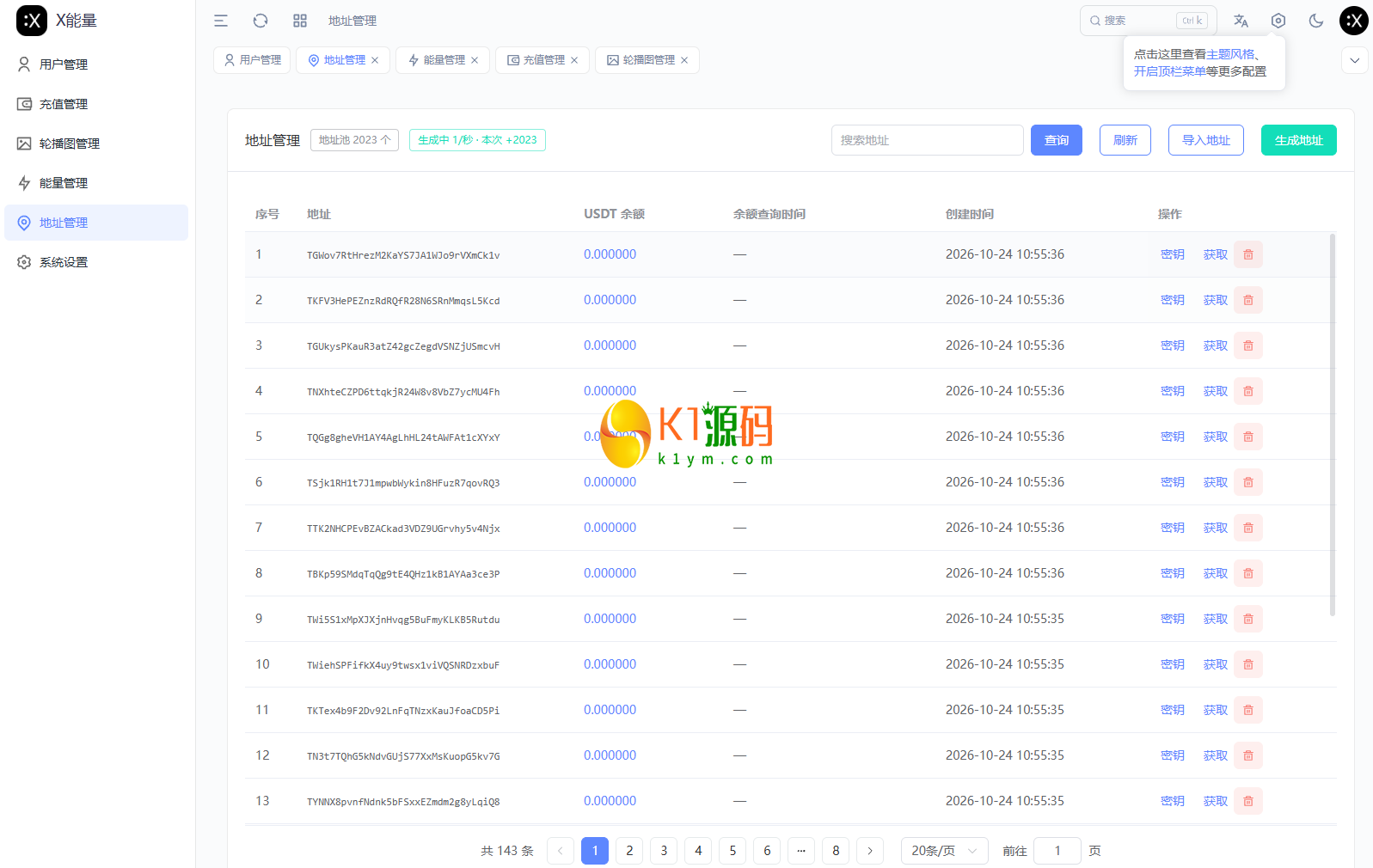Click address TGWov7RtHrezM2KaYS7JA1WJo9rVXmCk1v
1373x868 pixels.
403,255
